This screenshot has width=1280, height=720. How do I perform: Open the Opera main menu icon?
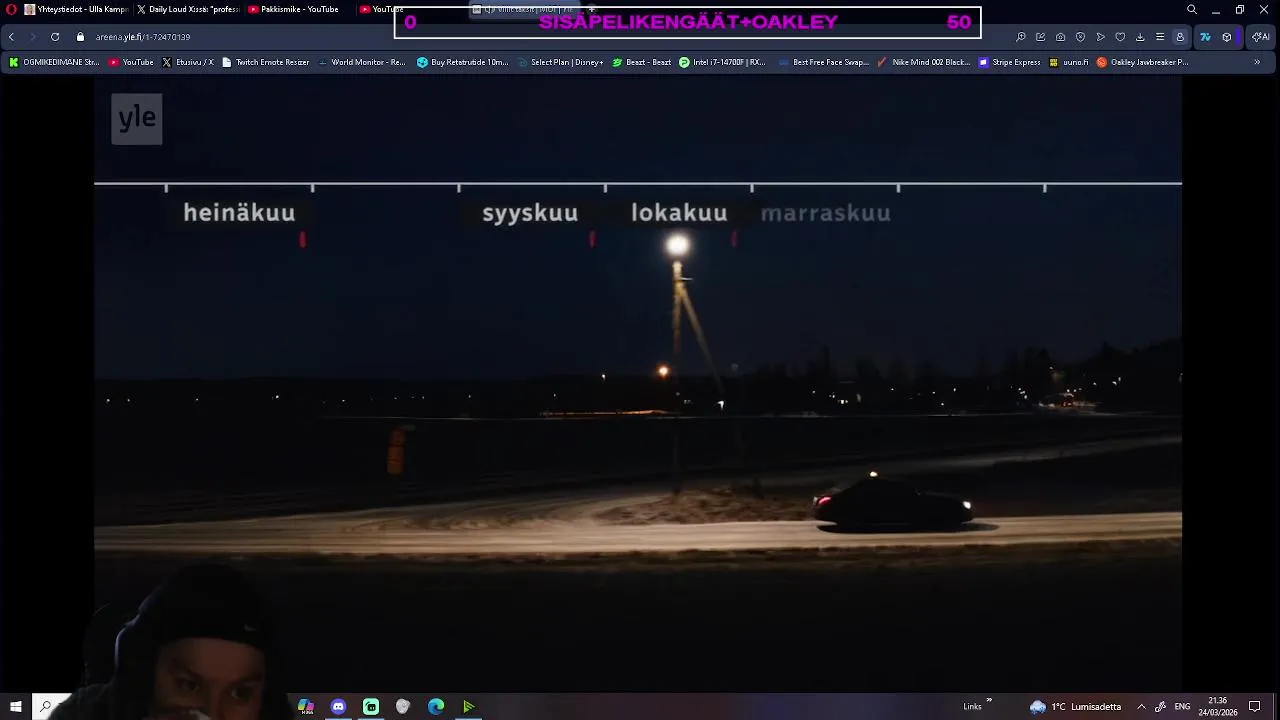pyautogui.click(x=11, y=9)
